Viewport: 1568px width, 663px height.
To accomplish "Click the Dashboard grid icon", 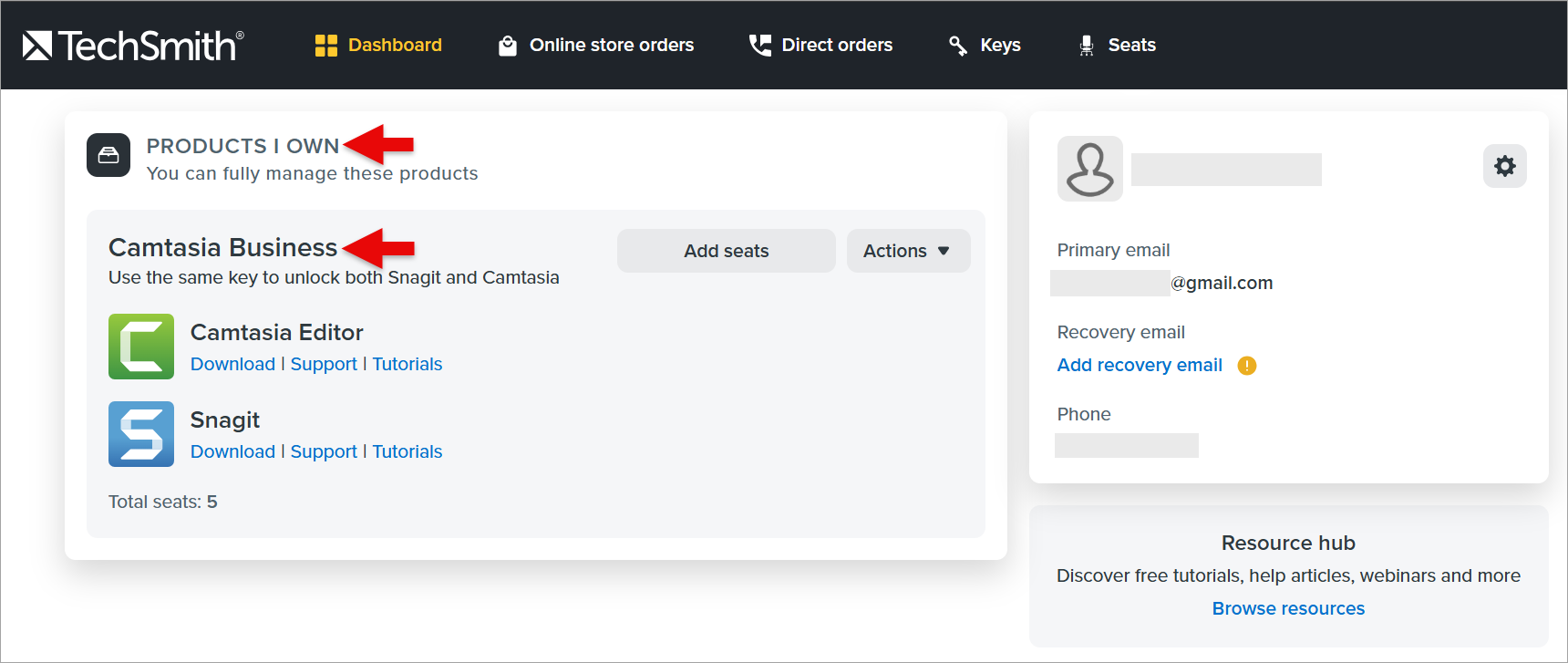I will pos(326,46).
